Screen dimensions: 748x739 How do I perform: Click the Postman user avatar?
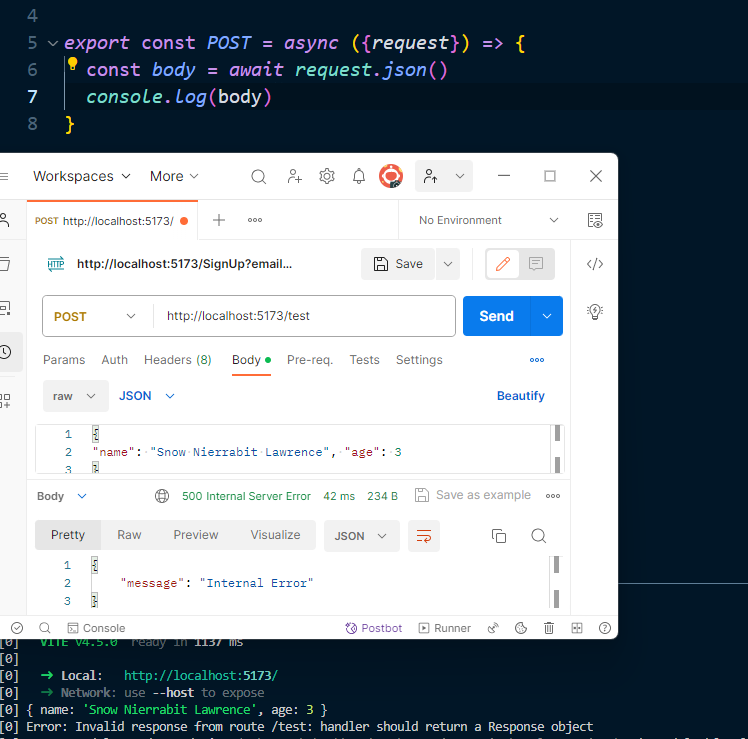pyautogui.click(x=391, y=176)
